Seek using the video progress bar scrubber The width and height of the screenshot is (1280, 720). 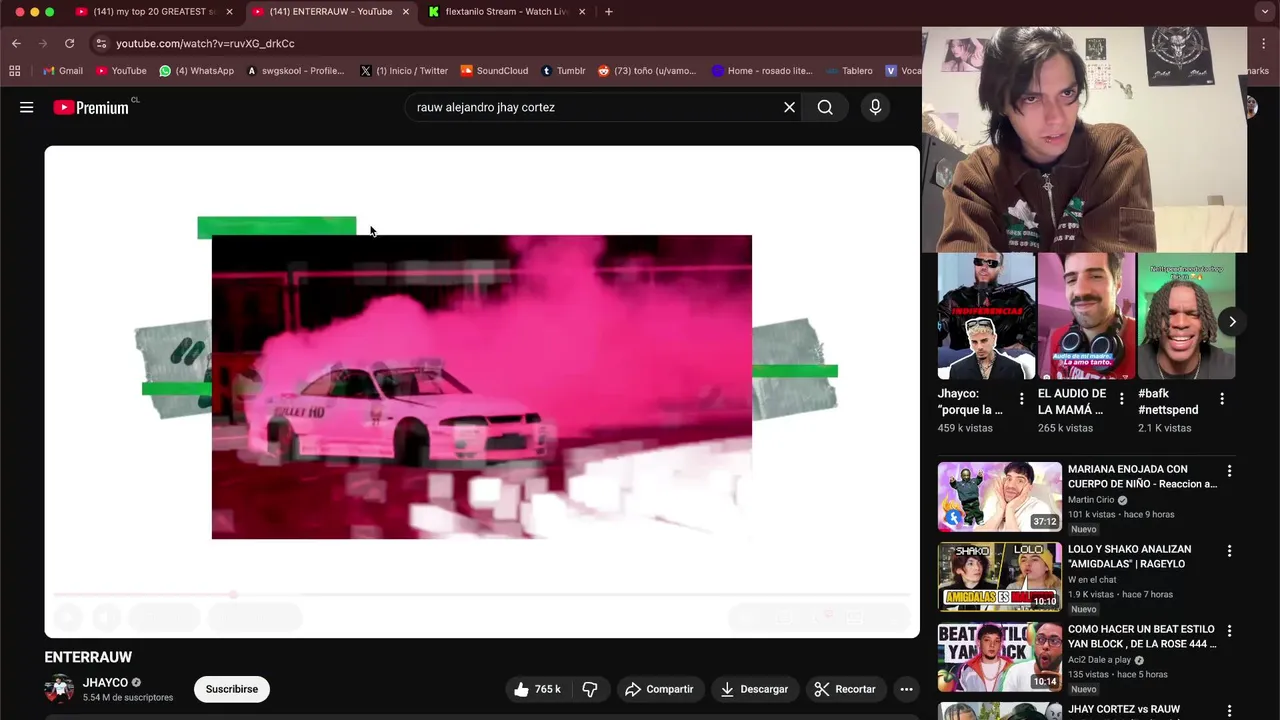(x=233, y=594)
